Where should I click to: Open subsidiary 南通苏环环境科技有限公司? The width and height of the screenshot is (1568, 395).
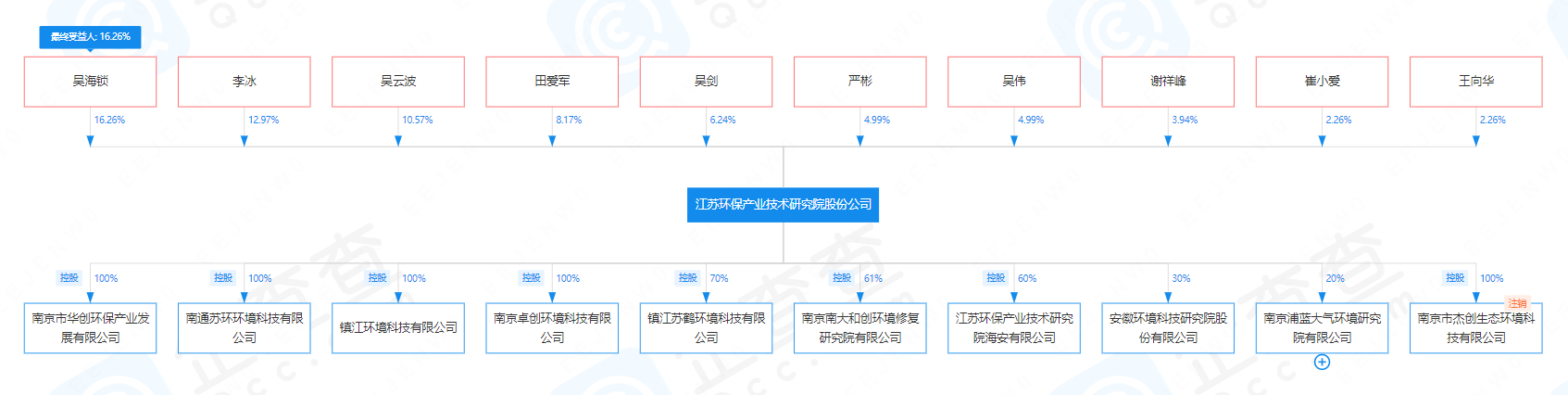(244, 328)
